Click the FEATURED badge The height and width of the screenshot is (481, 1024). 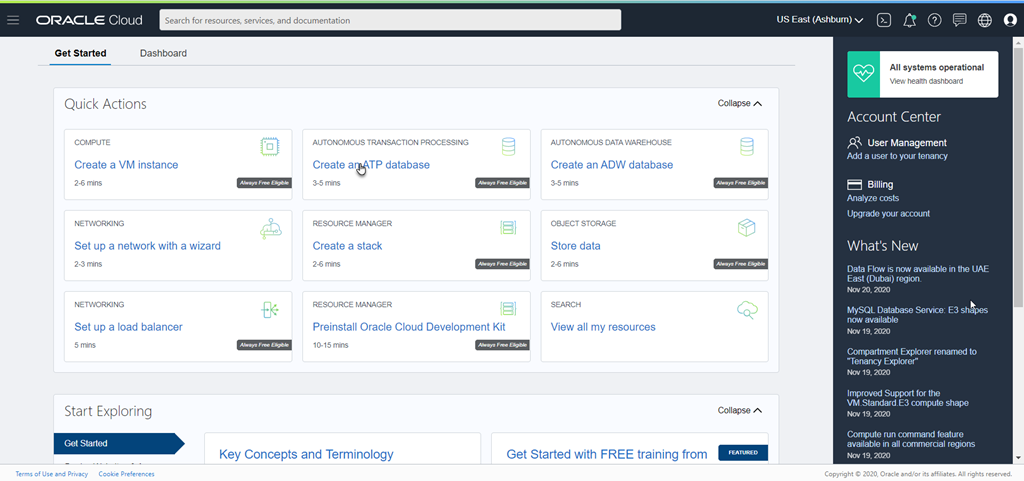click(743, 452)
